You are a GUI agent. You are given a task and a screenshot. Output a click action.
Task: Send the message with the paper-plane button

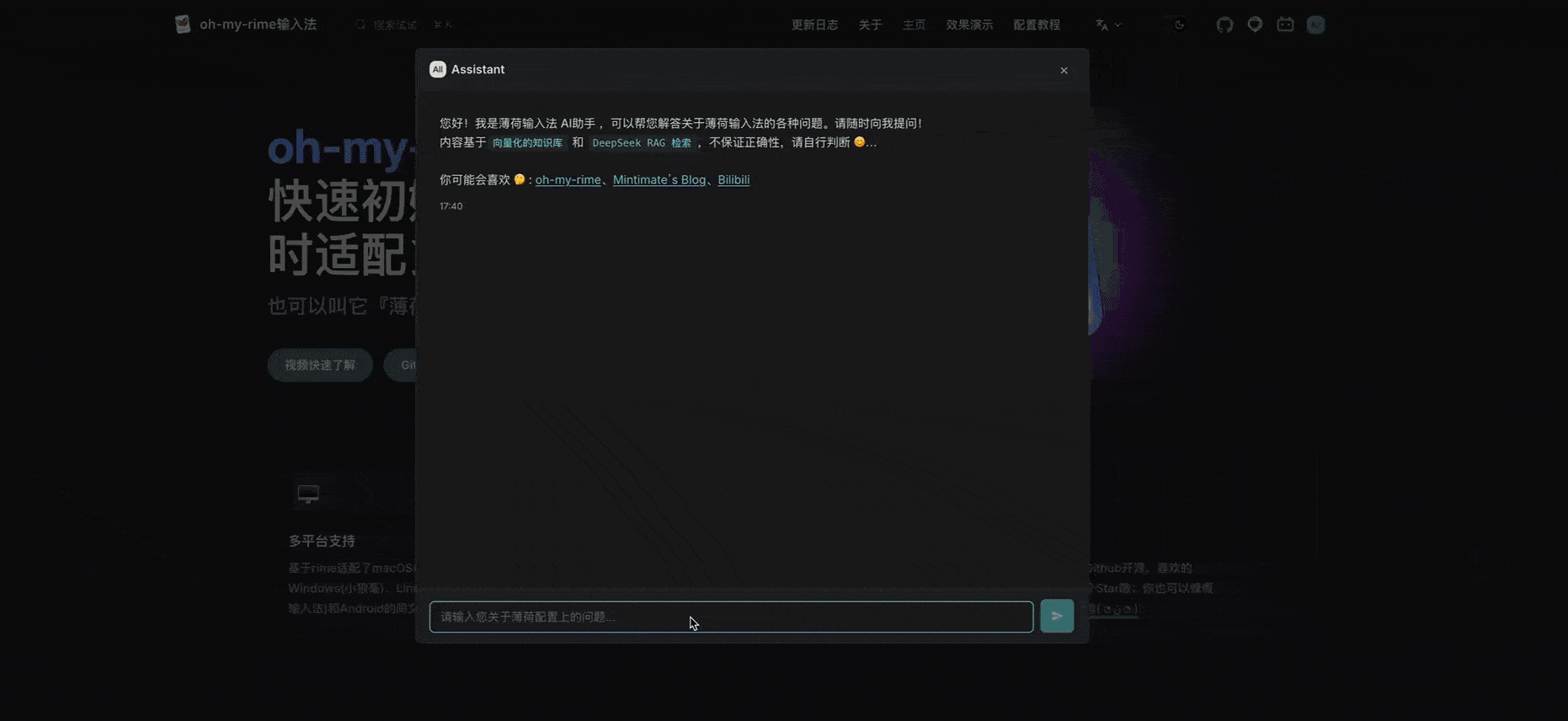point(1057,616)
